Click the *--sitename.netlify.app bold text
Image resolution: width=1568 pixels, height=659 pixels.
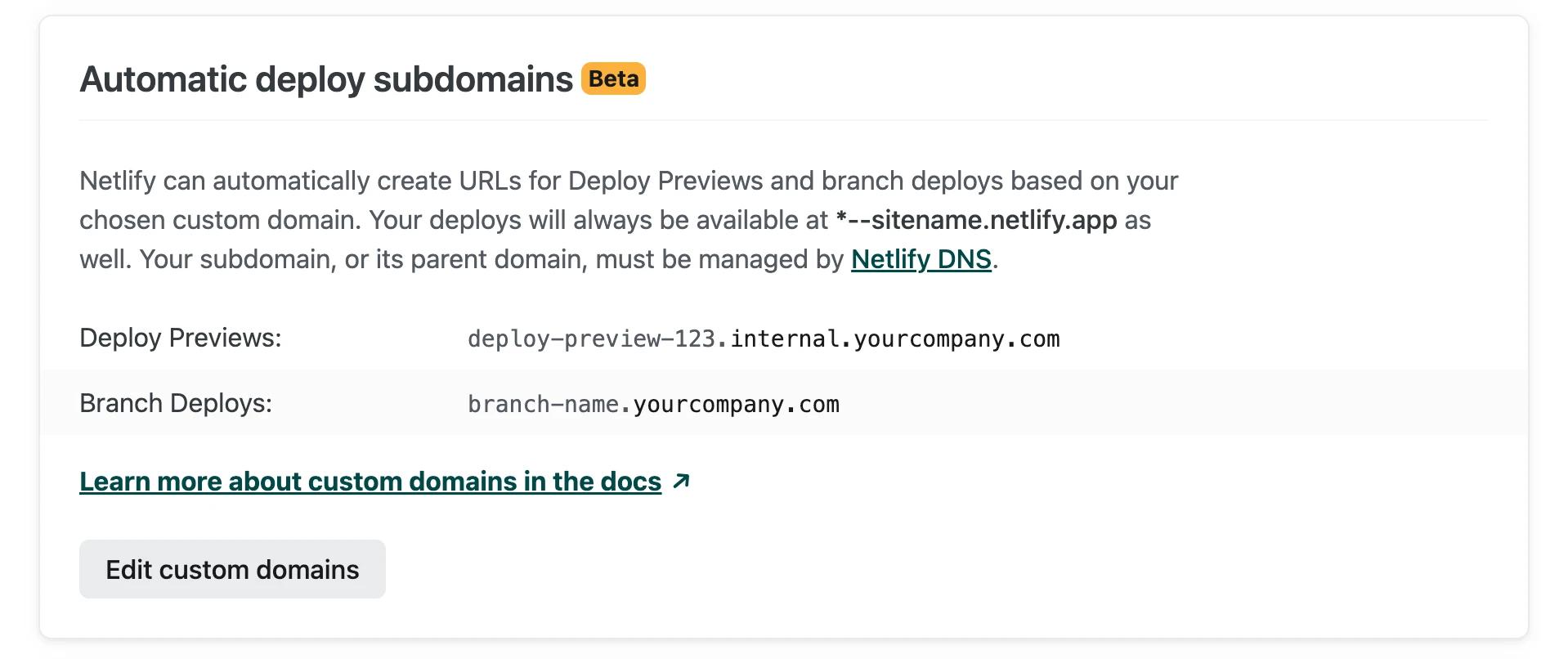coord(976,220)
